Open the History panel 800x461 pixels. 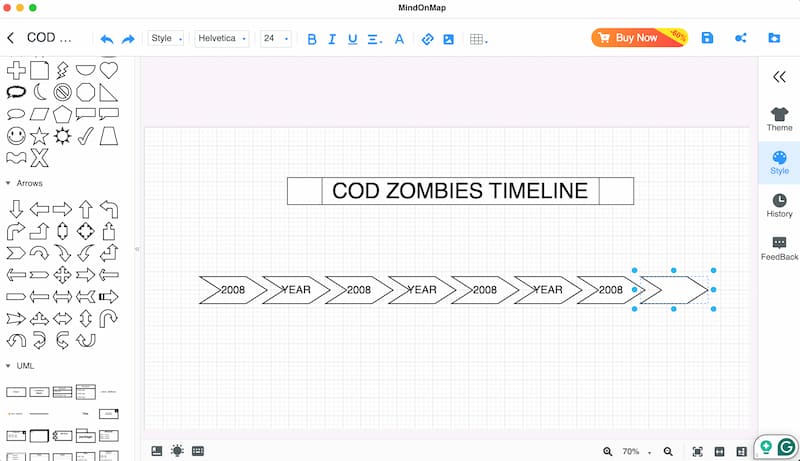click(779, 206)
